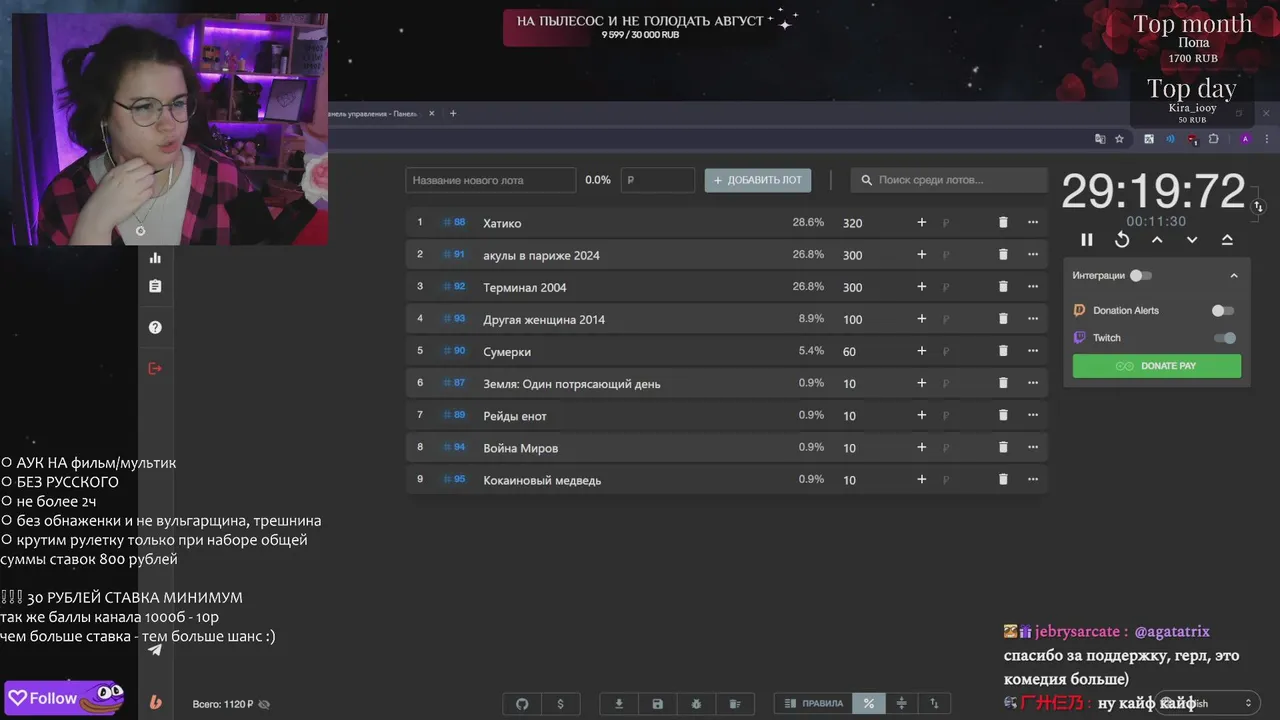
Task: Click the translate page icon in address bar
Action: pyautogui.click(x=1100, y=139)
